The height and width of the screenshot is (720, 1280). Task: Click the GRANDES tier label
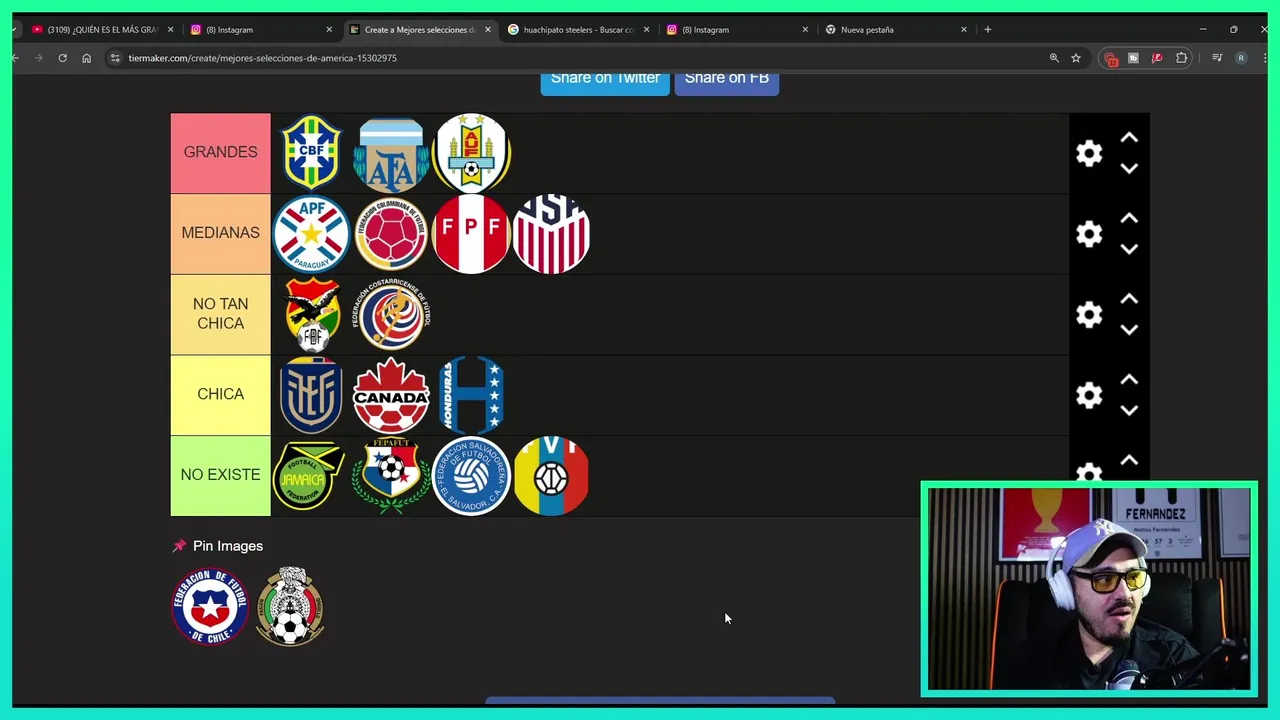220,153
